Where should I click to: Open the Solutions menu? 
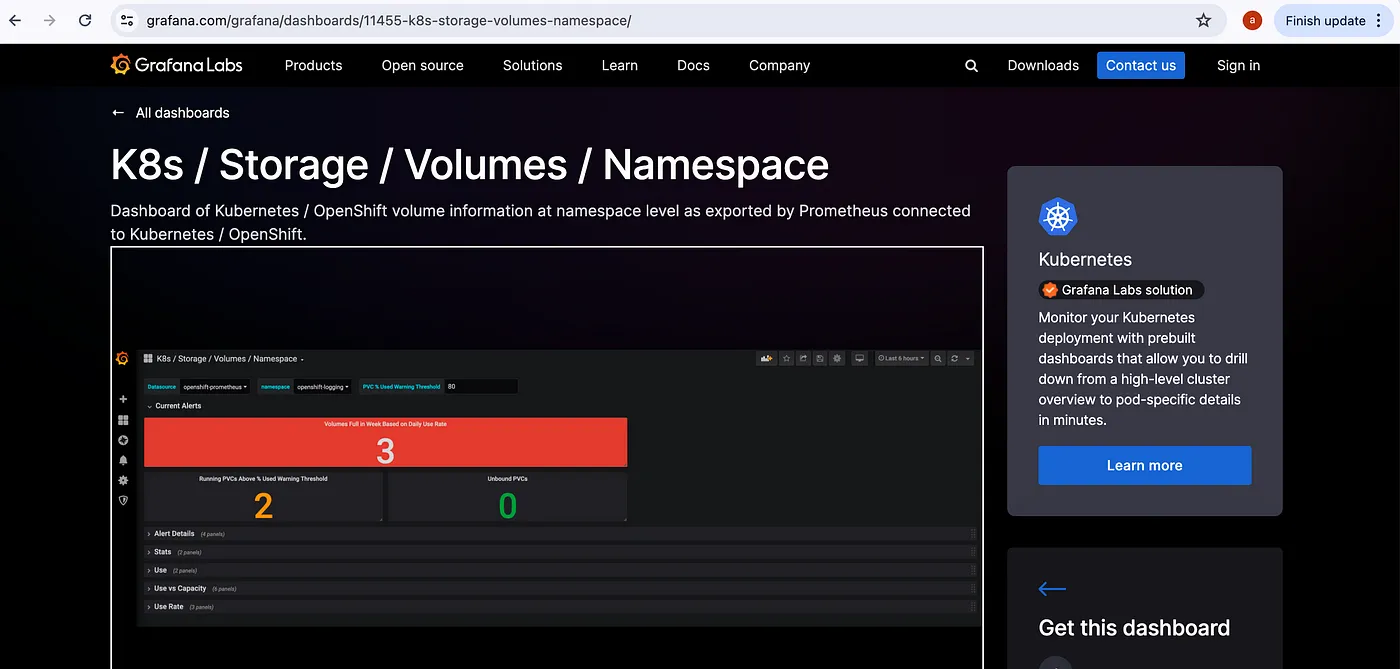(533, 65)
